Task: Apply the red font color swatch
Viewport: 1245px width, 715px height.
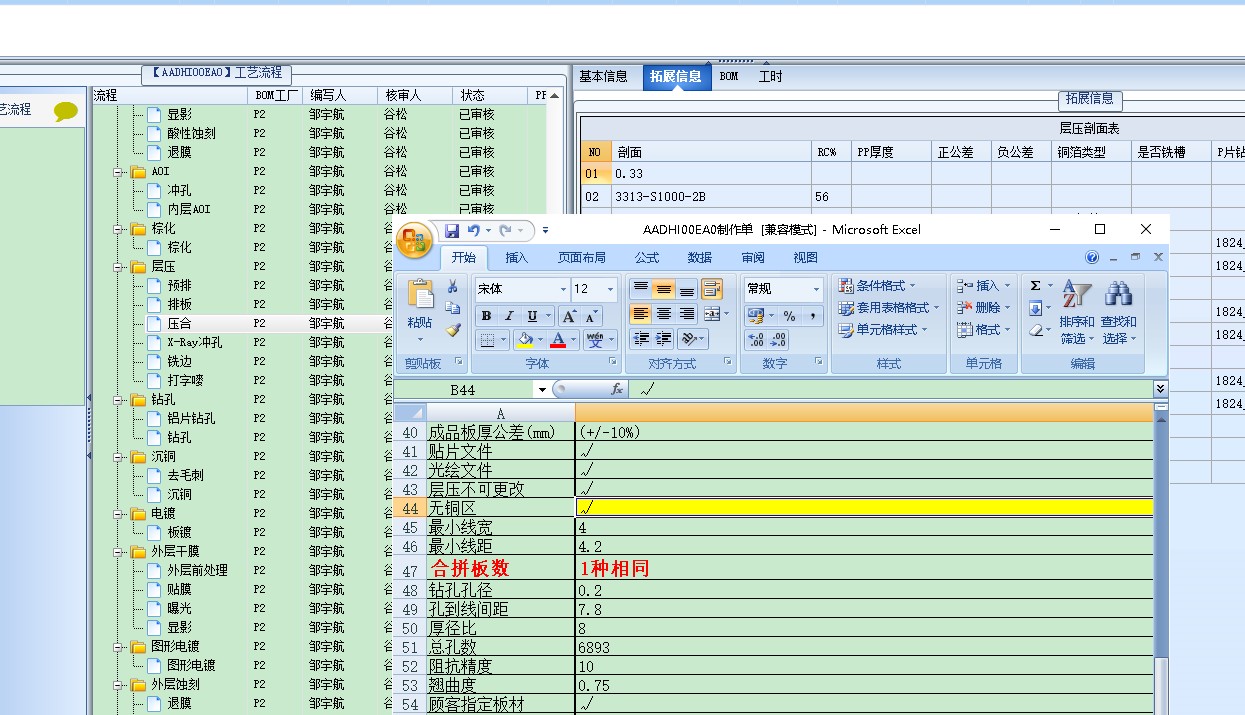Action: click(x=557, y=340)
